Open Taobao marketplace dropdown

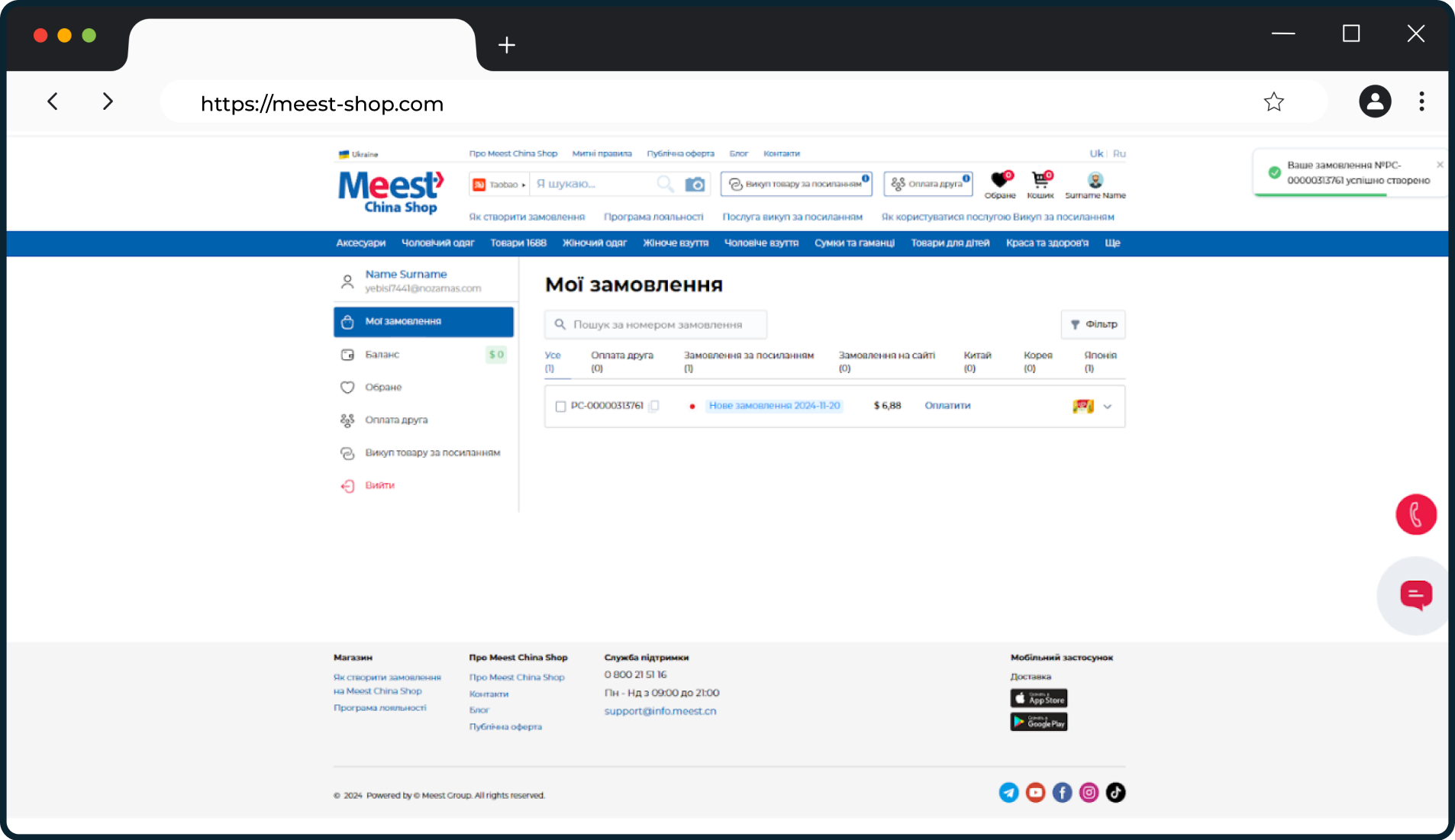coord(499,185)
